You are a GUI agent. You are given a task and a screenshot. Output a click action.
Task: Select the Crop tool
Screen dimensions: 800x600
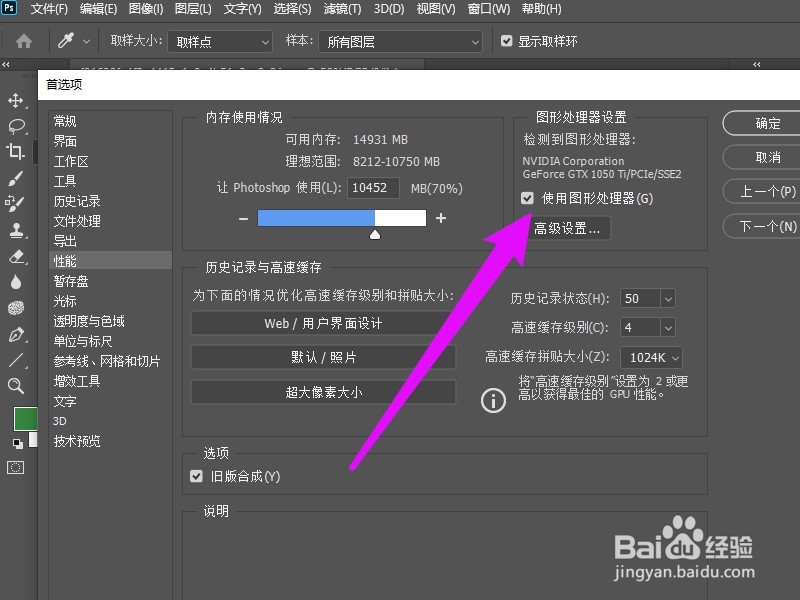coord(15,152)
